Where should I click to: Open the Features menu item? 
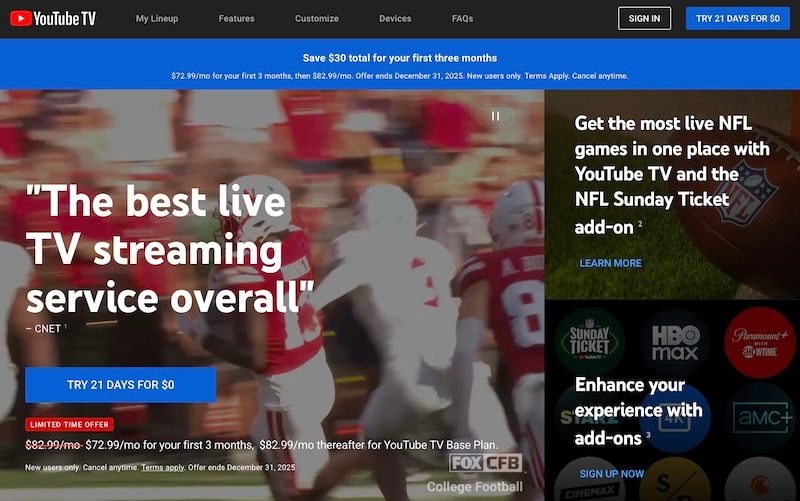pos(236,18)
